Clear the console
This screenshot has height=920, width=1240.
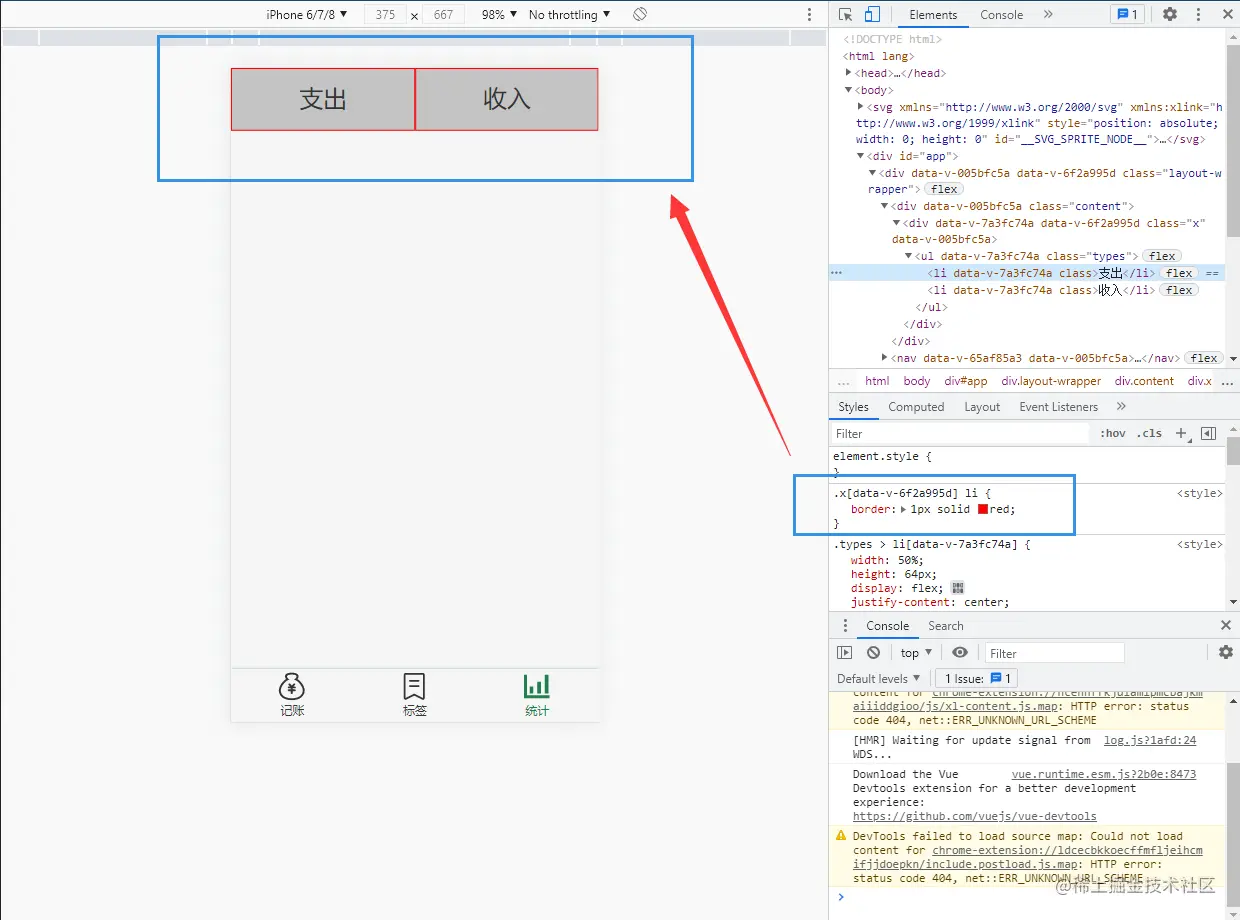(x=873, y=653)
